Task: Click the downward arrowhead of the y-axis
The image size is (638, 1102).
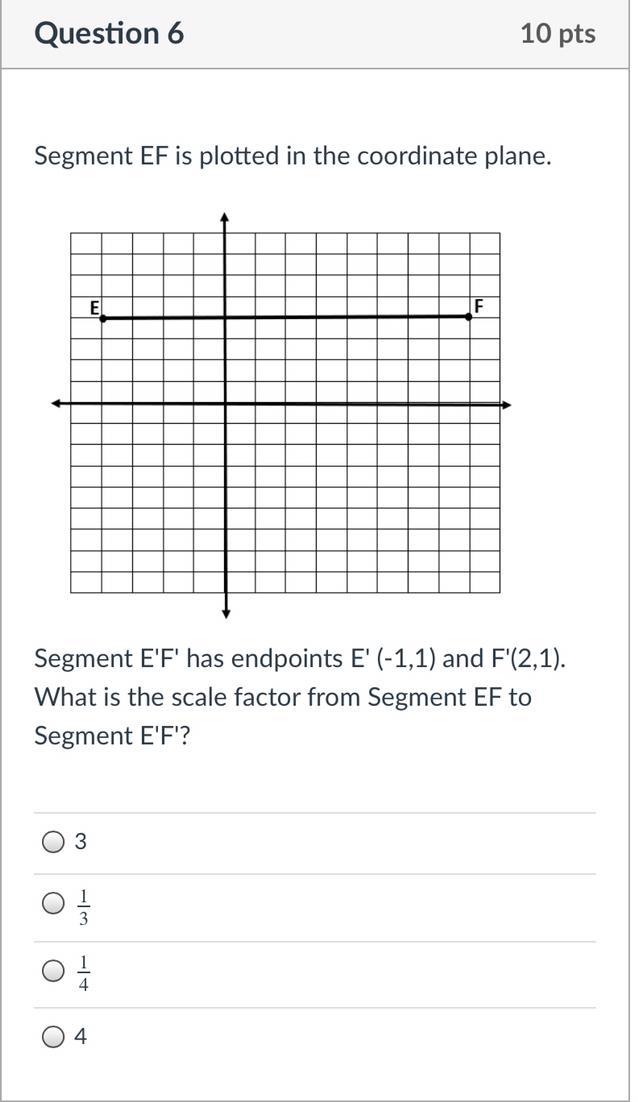Action: click(x=227, y=612)
